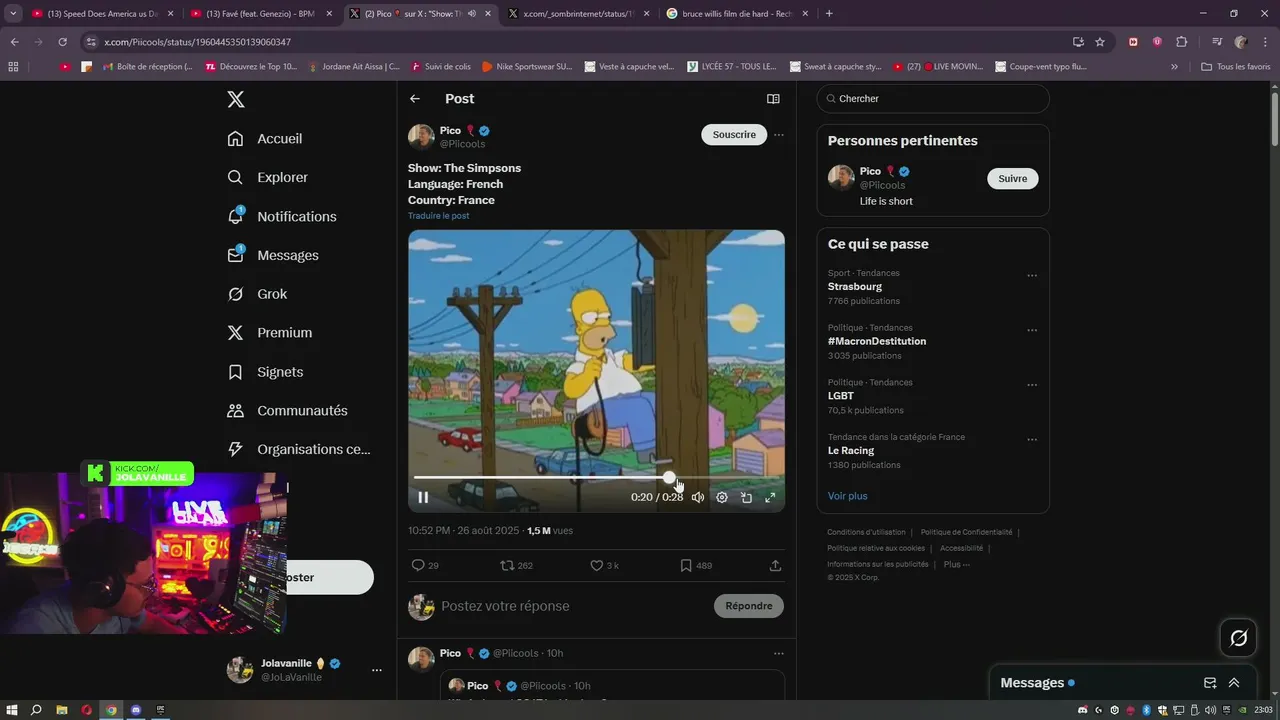
Task: Open options for the #MacronDestitution trend
Action: click(x=1032, y=330)
